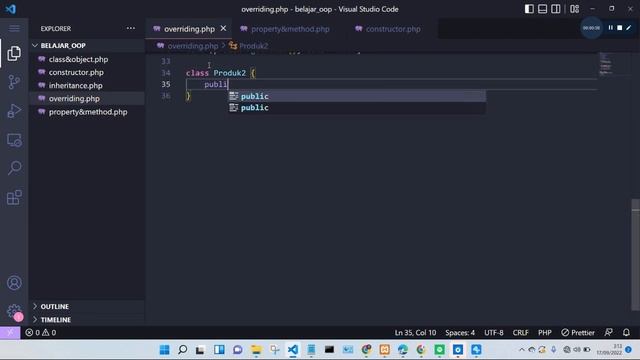
Task: Choose the second public autocomplete suggestion
Action: pos(357,108)
